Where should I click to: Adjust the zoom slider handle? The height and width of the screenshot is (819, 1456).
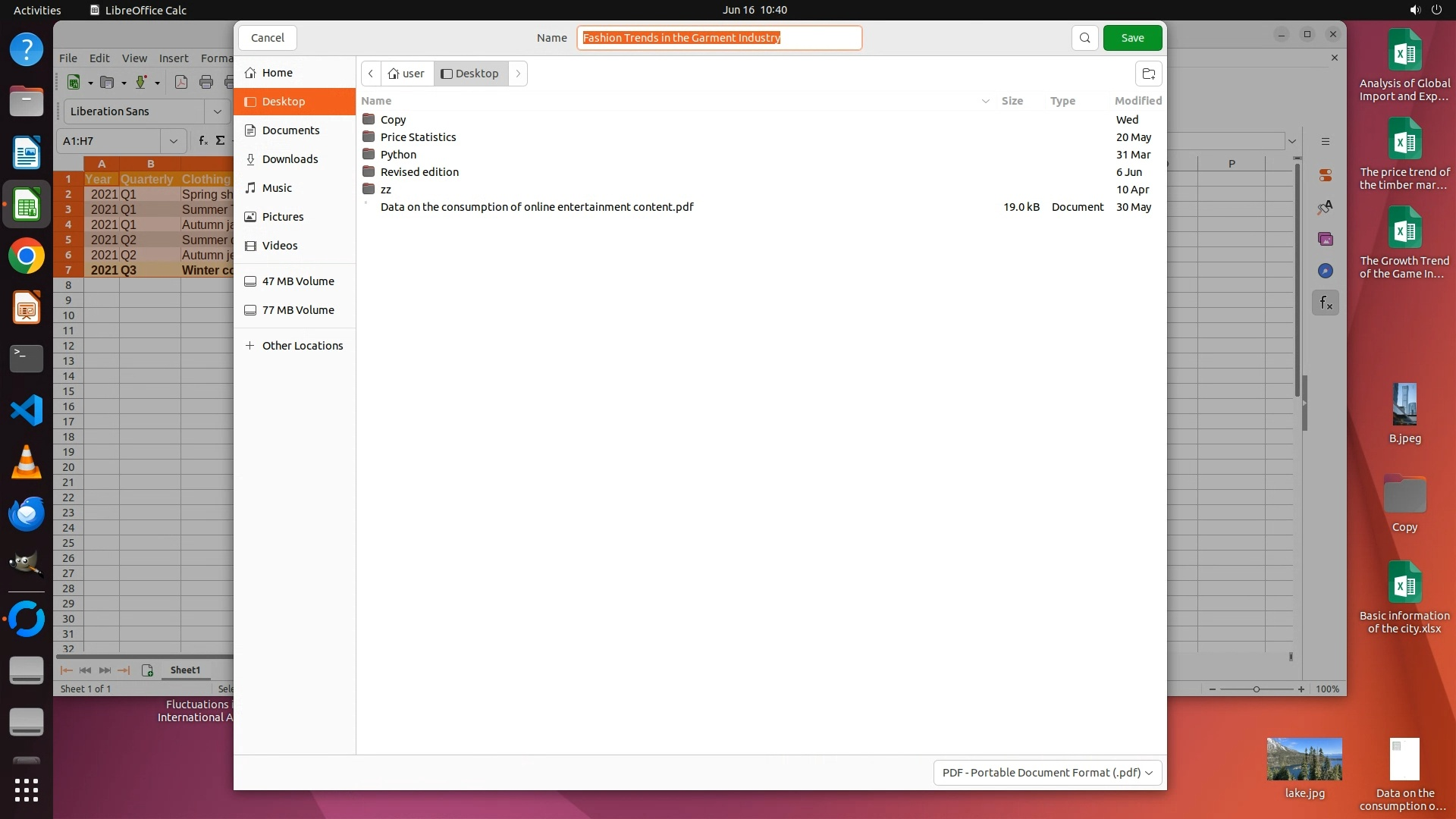[1257, 689]
